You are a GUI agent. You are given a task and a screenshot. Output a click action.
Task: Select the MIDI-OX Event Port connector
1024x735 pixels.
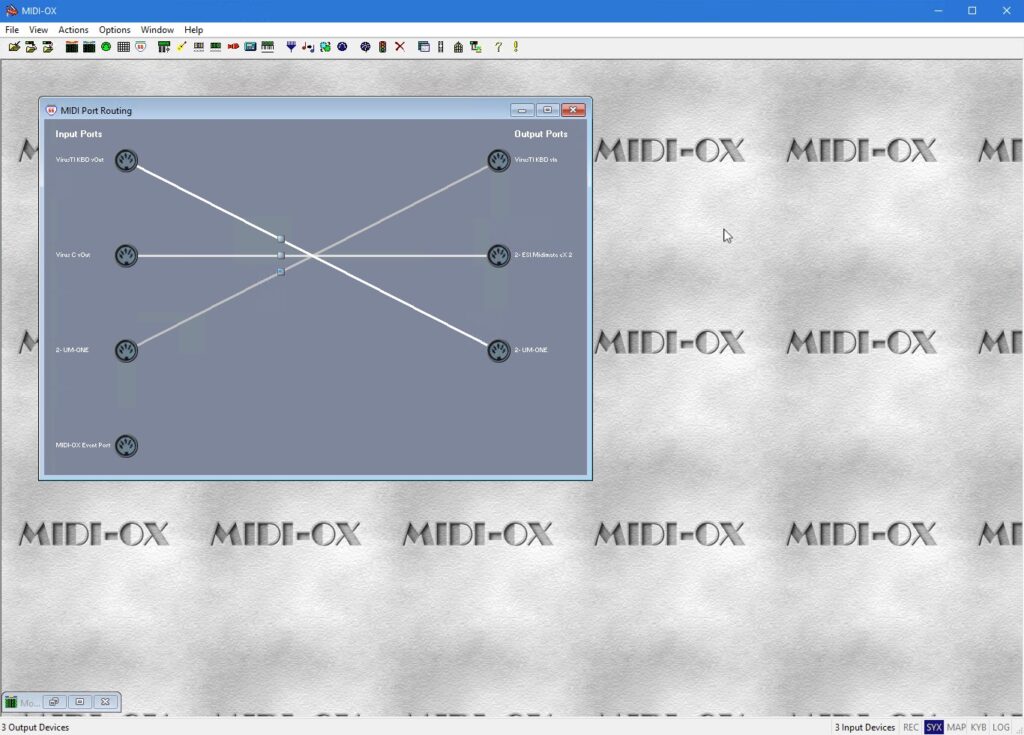pos(126,446)
